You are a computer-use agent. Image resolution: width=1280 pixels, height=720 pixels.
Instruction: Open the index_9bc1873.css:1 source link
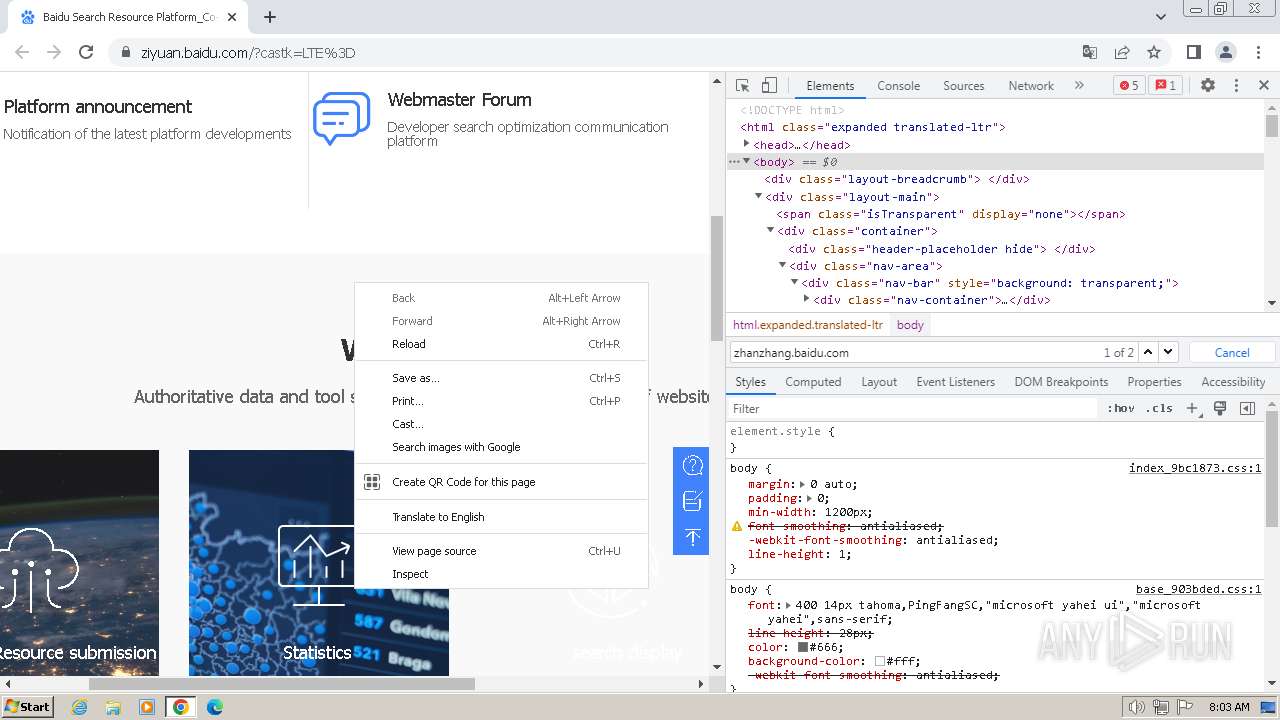pos(1195,468)
